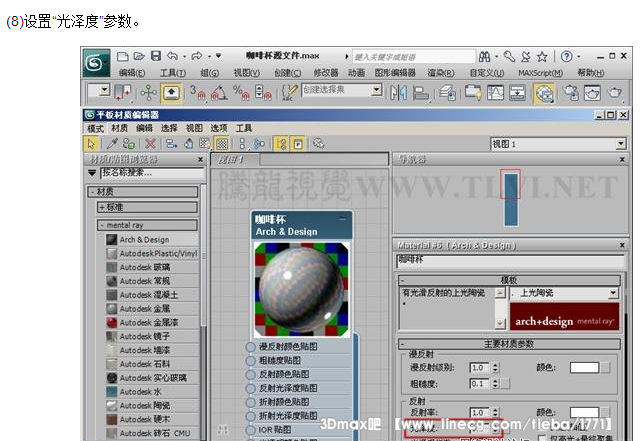Image resolution: width=641 pixels, height=441 pixels.
Task: Undo the last action in title bar
Action: (173, 56)
